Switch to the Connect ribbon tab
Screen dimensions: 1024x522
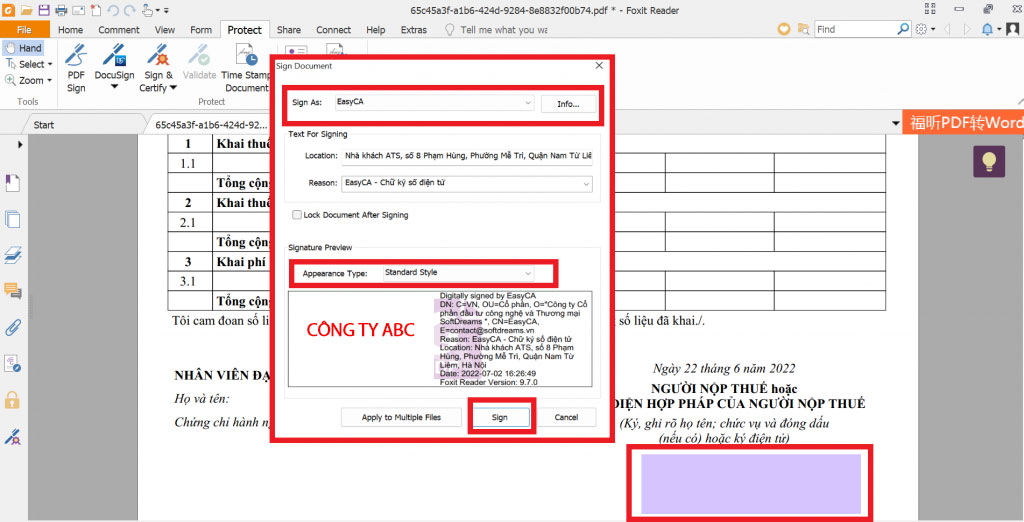tap(334, 29)
